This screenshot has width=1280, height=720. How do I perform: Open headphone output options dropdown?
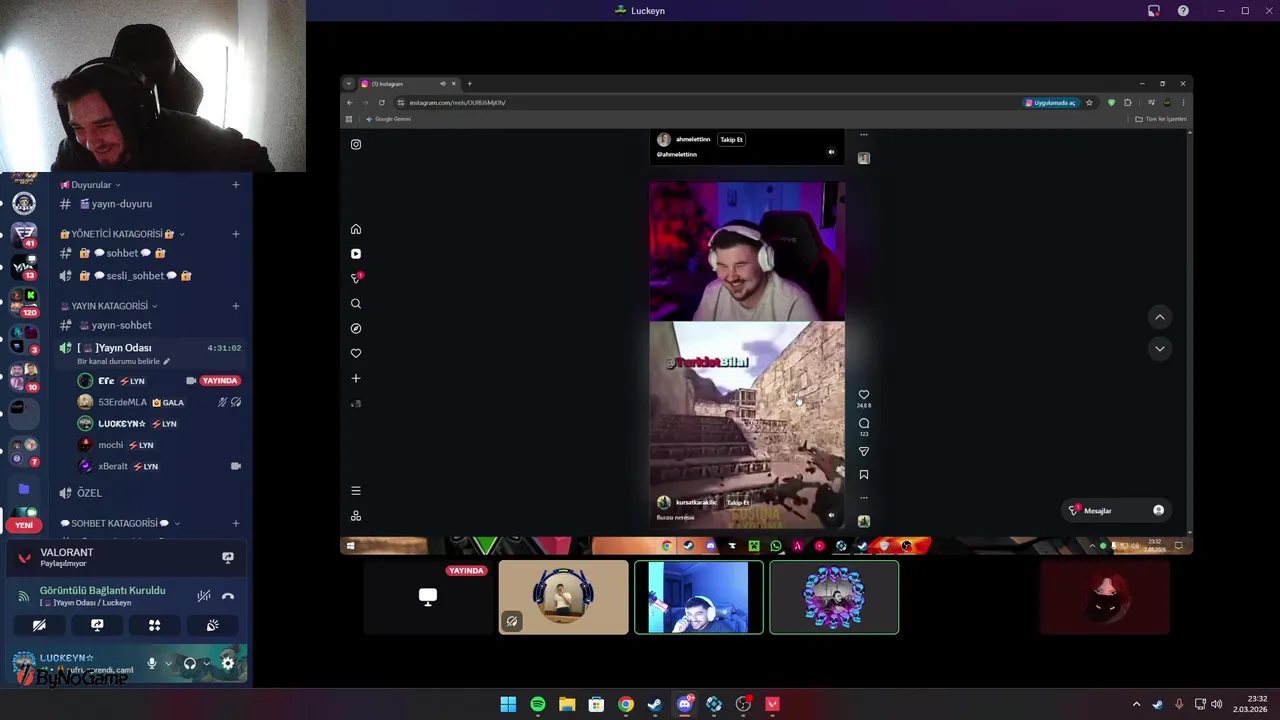pyautogui.click(x=206, y=663)
